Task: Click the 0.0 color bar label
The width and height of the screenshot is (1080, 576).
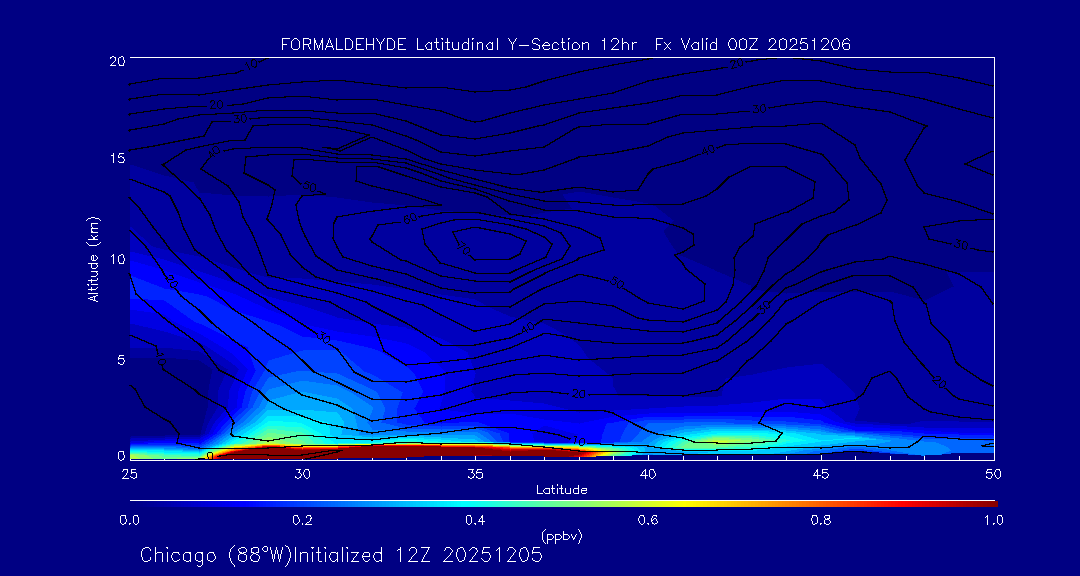Action: pos(129,520)
